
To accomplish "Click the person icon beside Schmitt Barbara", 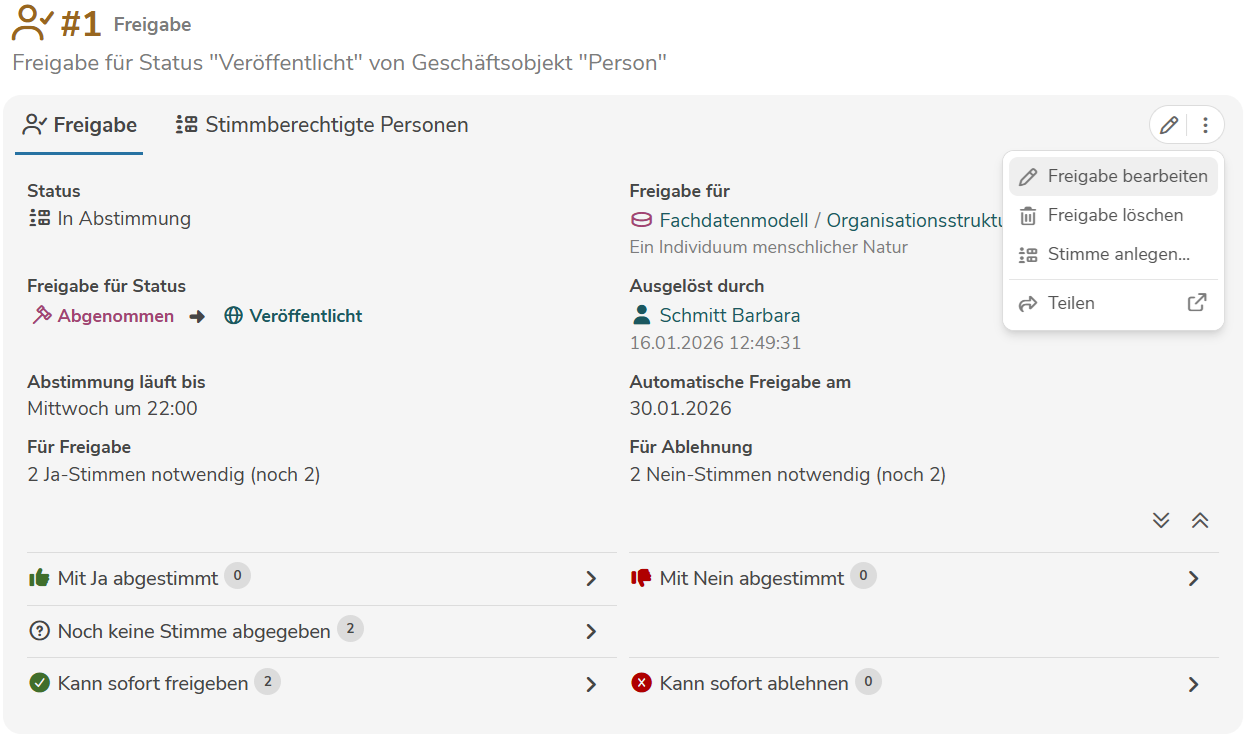I will point(639,314).
